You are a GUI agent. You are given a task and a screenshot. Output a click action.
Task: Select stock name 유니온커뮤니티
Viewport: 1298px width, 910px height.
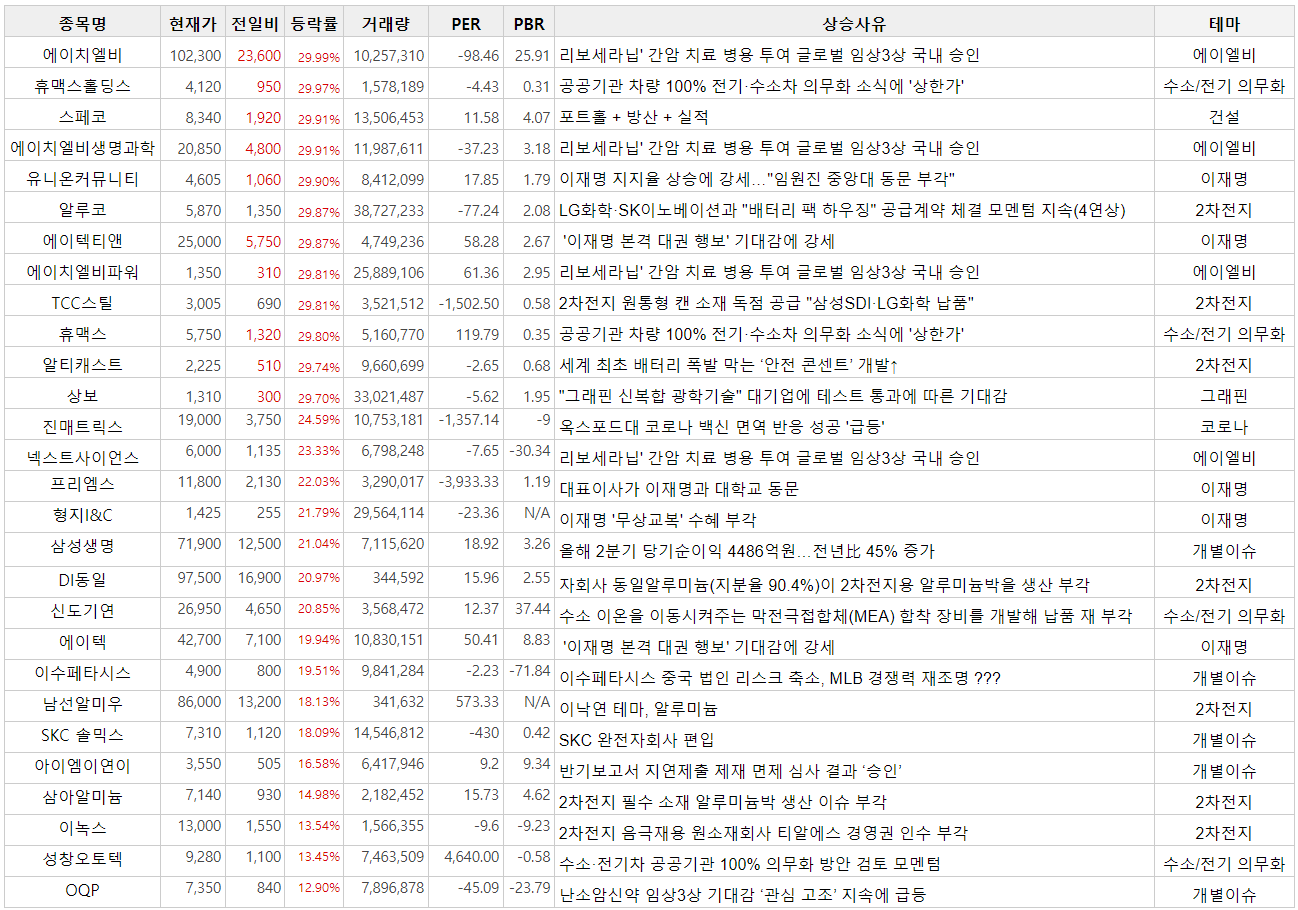[82, 179]
